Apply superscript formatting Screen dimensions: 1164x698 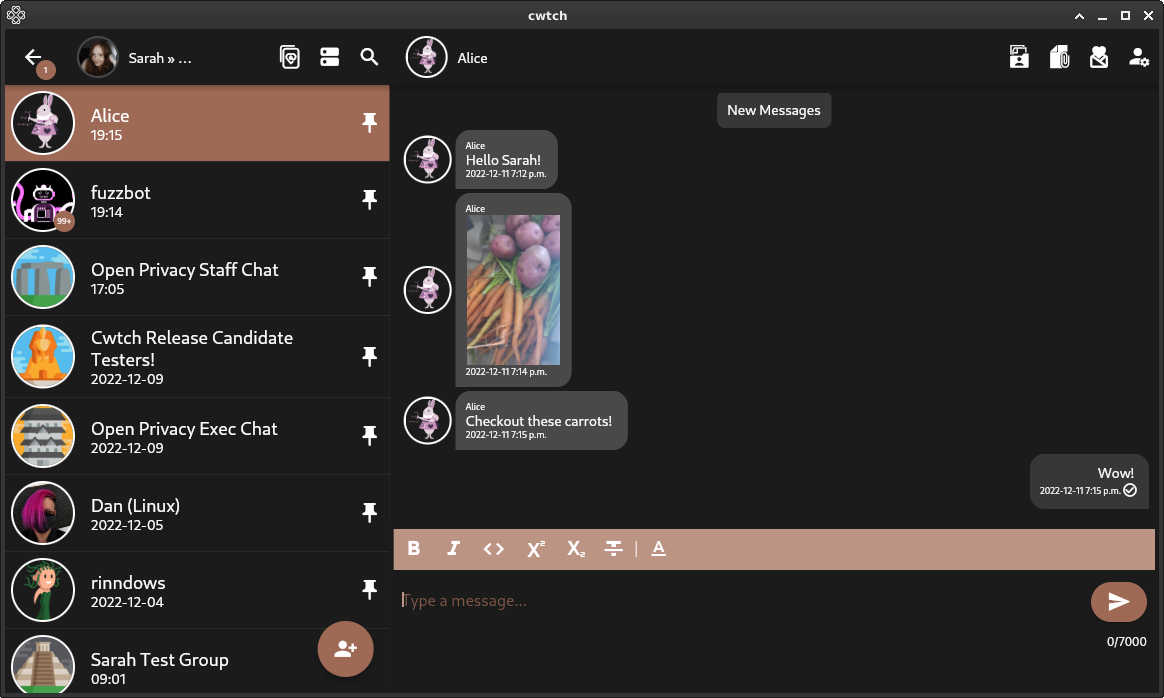point(535,549)
